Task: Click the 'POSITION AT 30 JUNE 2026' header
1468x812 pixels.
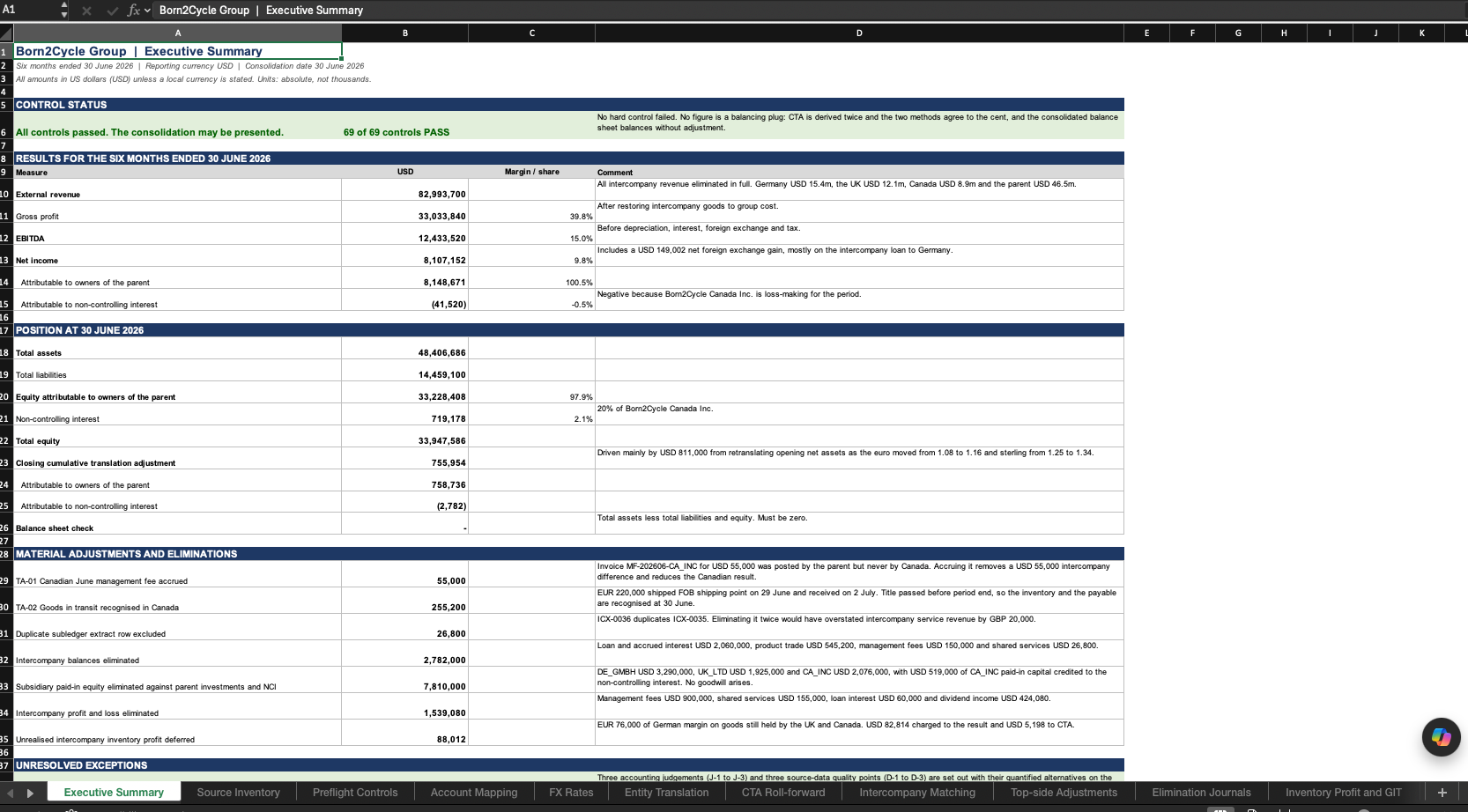Action: tap(568, 330)
